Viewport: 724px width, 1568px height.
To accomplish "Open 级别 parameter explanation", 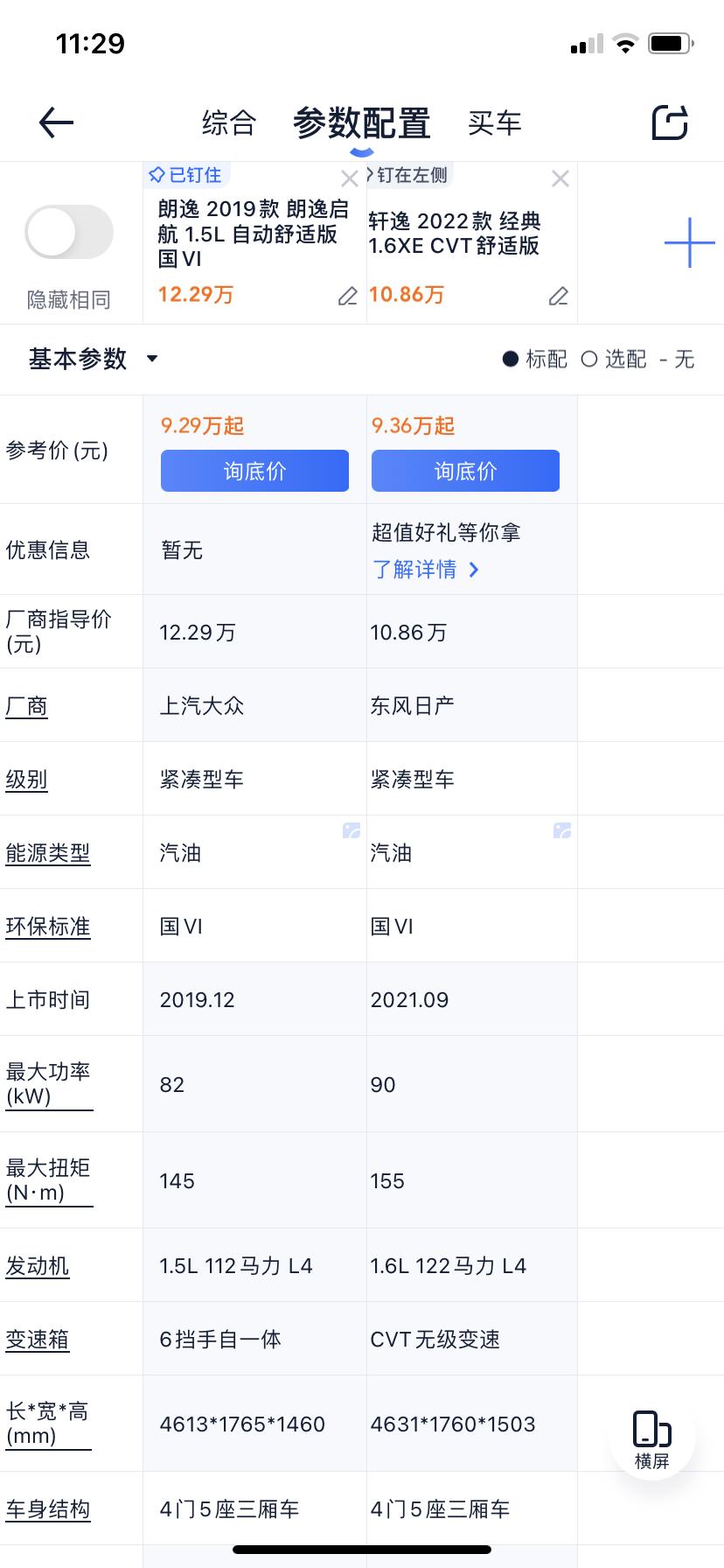I will click(27, 780).
